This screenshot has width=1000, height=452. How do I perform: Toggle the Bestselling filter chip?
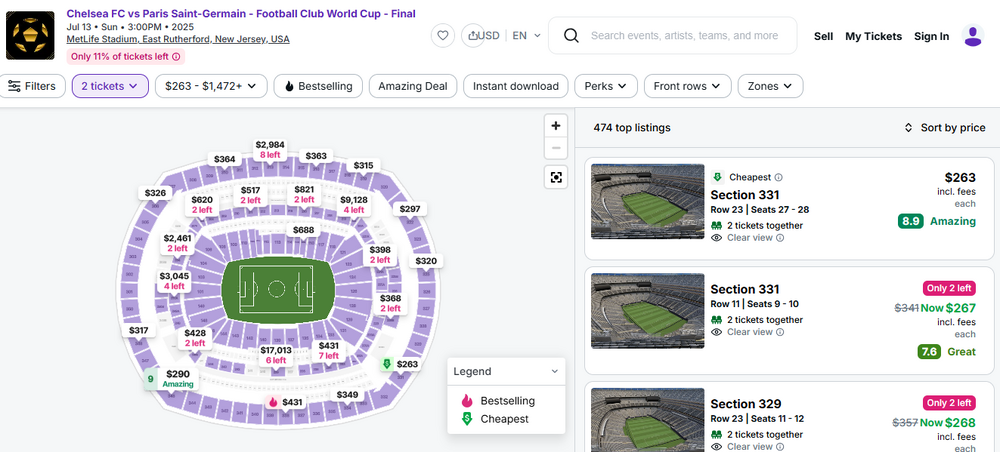click(x=317, y=86)
